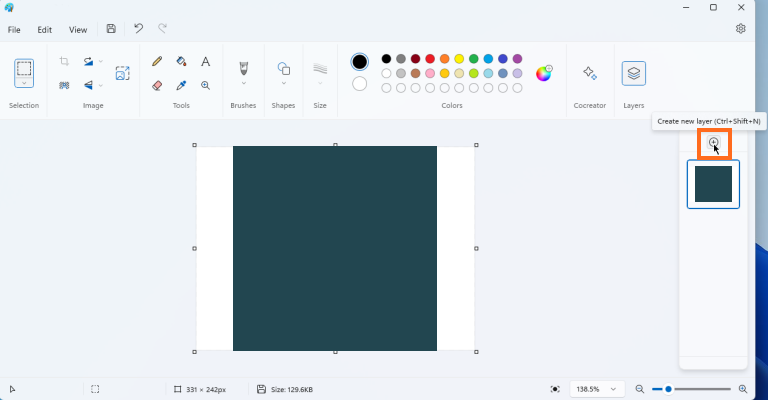This screenshot has height=400, width=768.
Task: Click the Undo arrow
Action: 139,29
